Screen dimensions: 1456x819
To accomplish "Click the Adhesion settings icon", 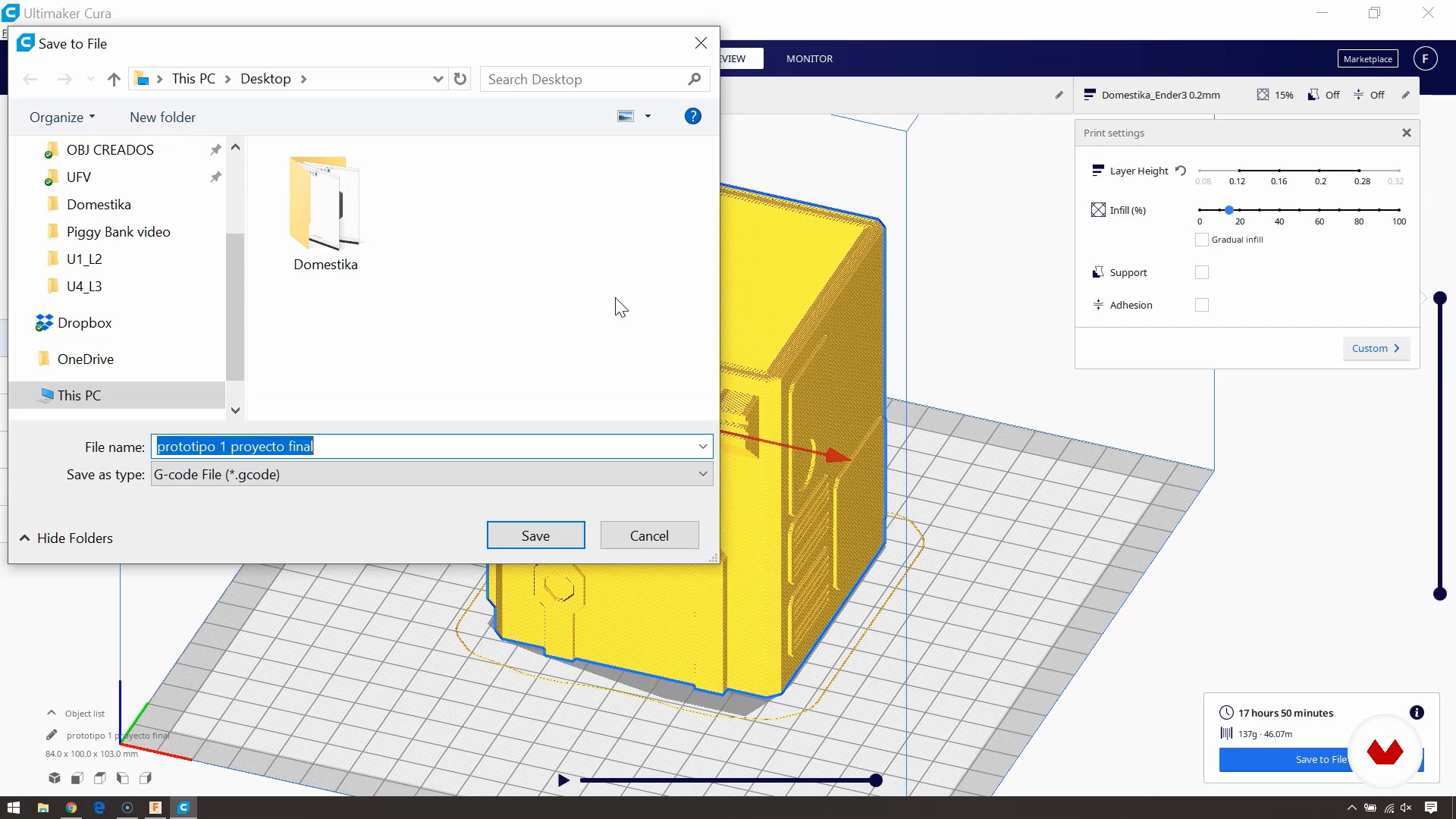I will click(1098, 305).
